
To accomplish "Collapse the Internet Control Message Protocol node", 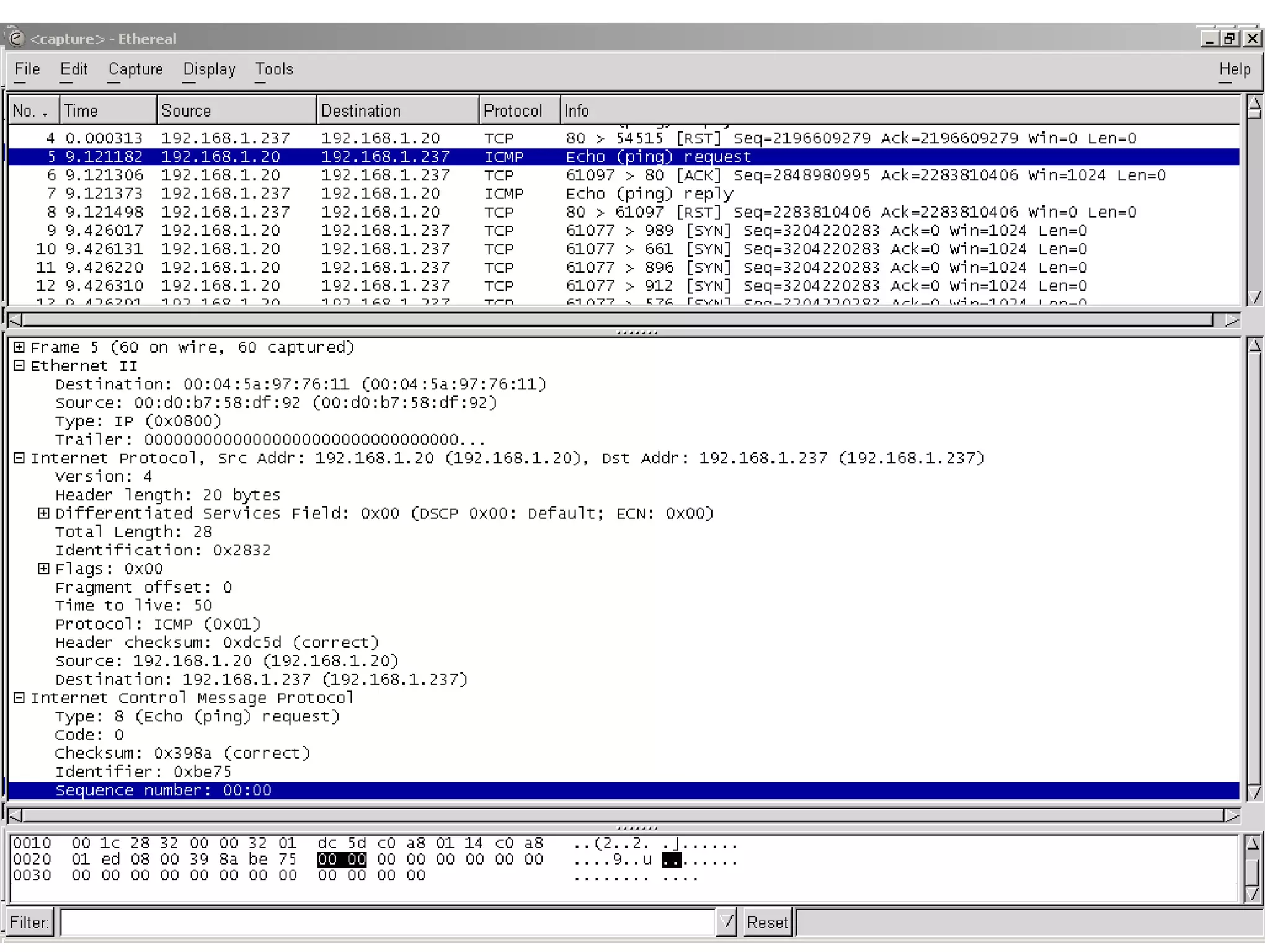I will tap(19, 698).
